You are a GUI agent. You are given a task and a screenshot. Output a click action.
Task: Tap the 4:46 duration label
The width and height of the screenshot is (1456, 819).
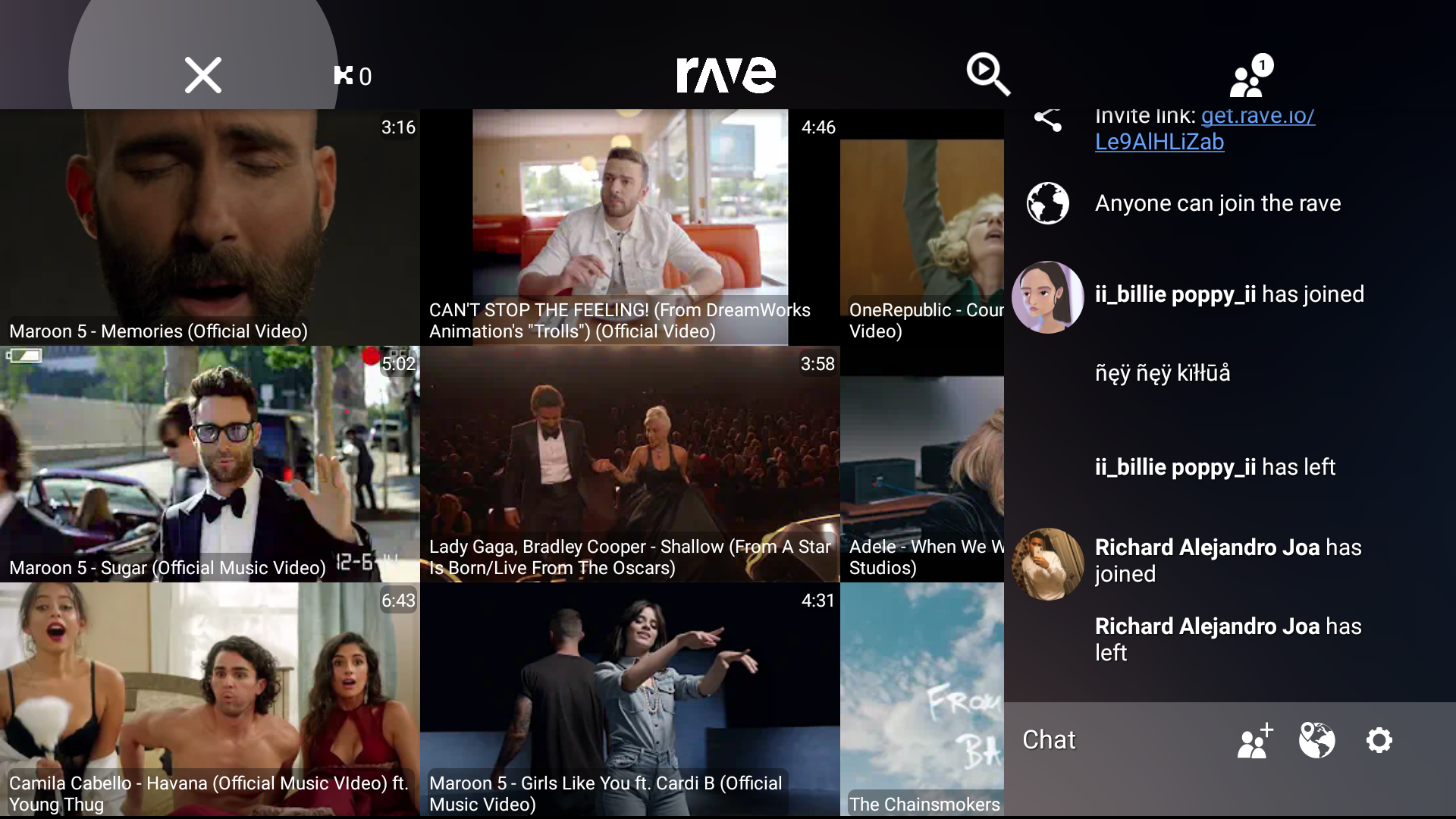point(818,127)
